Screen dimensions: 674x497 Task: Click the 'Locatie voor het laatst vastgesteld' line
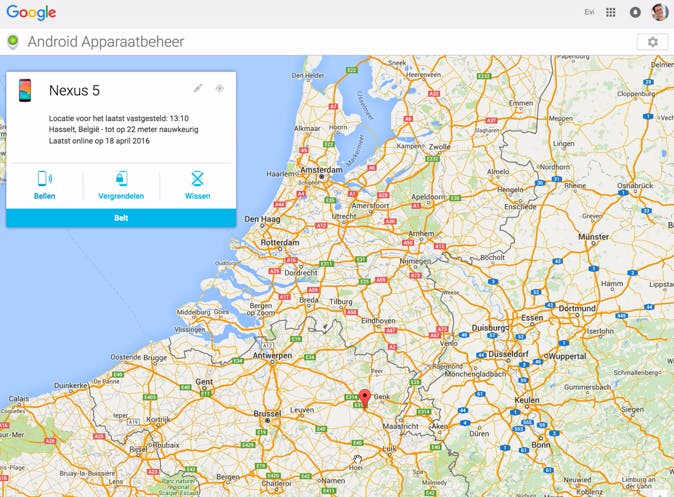pos(119,118)
